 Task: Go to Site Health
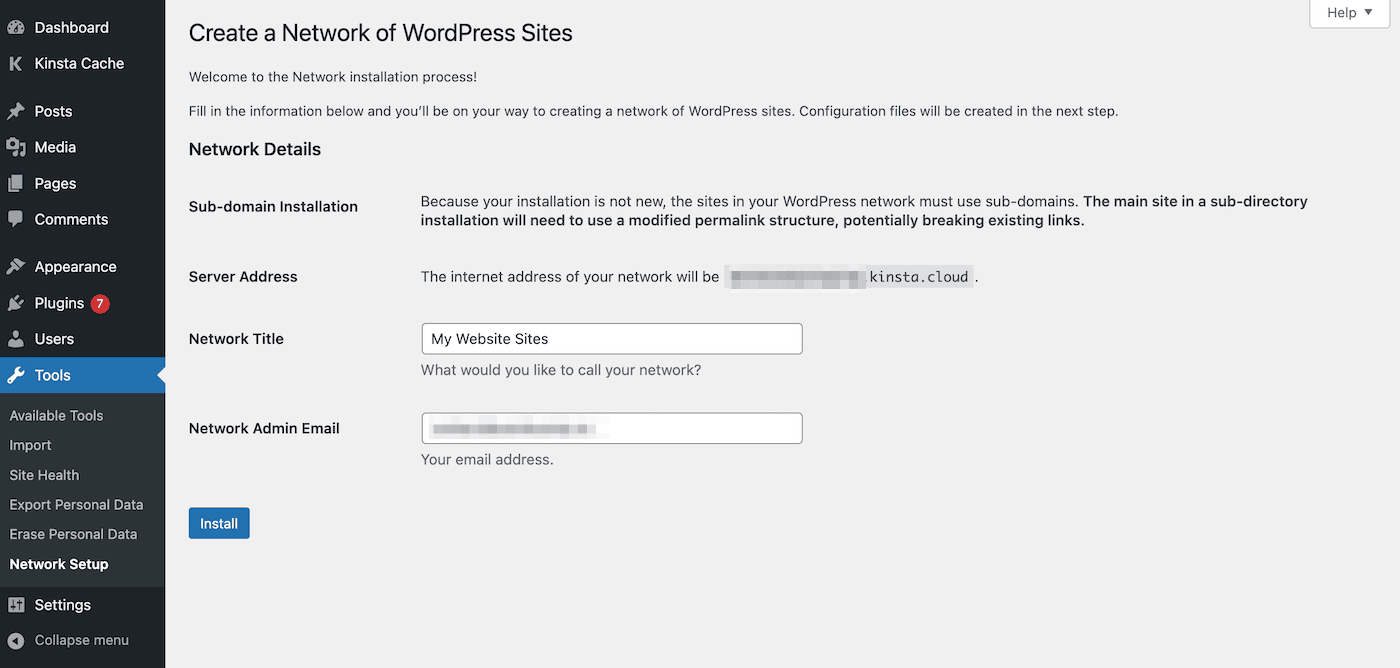point(44,475)
